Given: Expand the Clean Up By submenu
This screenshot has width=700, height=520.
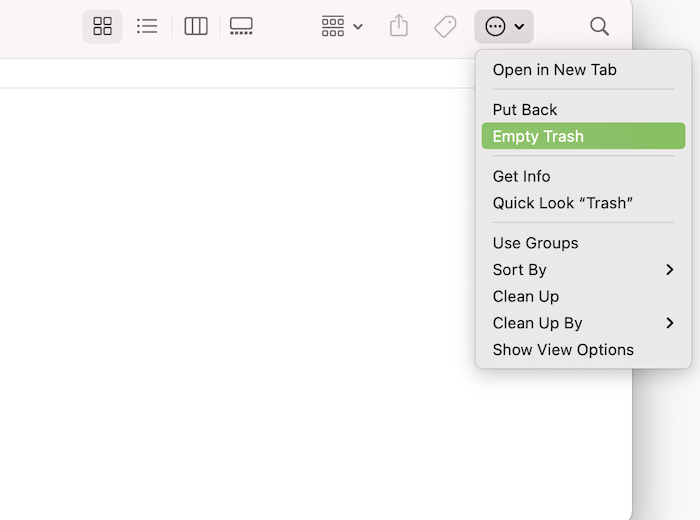Looking at the screenshot, I should [x=583, y=323].
